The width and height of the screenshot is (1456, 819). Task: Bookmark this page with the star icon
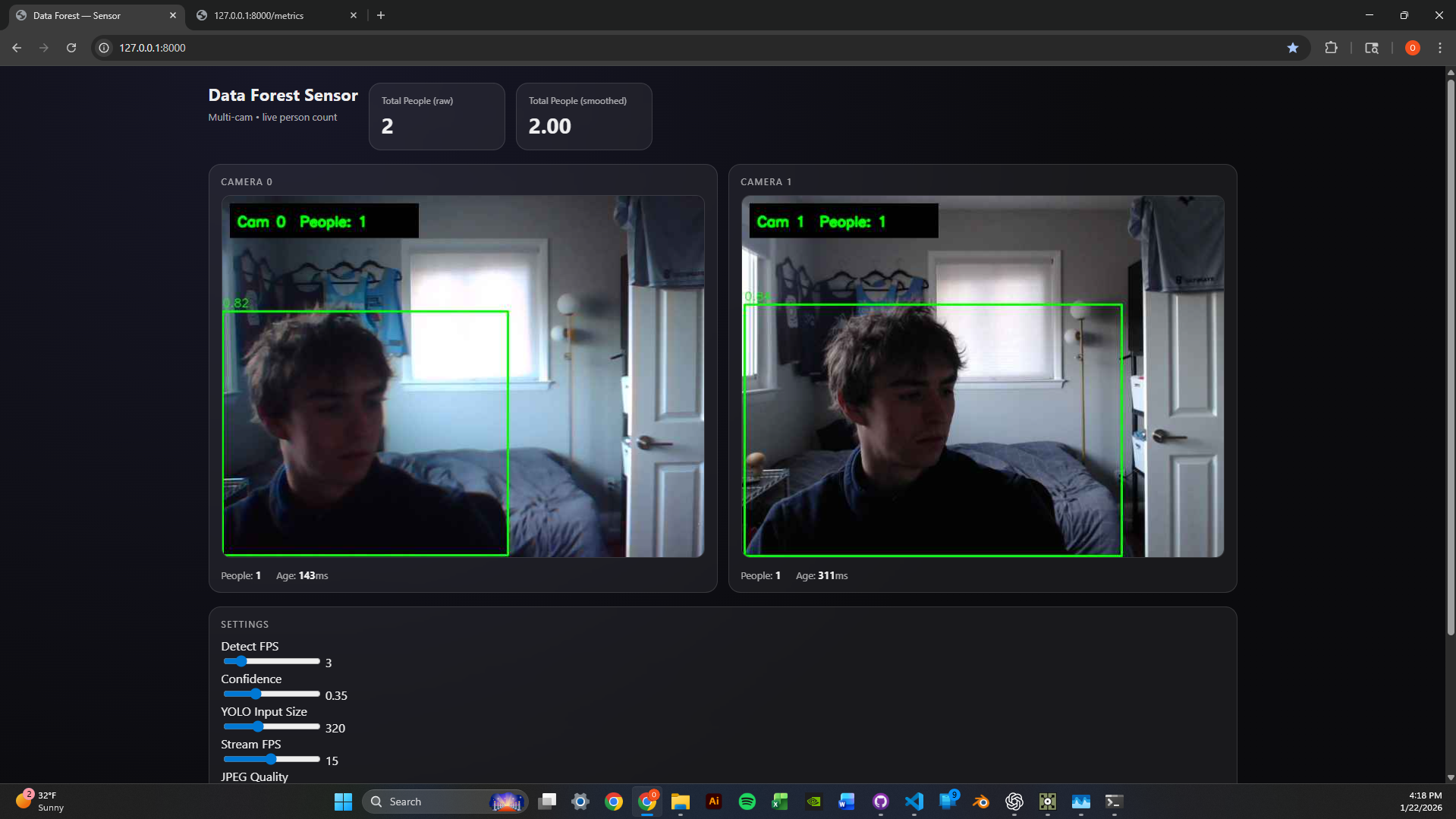pos(1292,48)
